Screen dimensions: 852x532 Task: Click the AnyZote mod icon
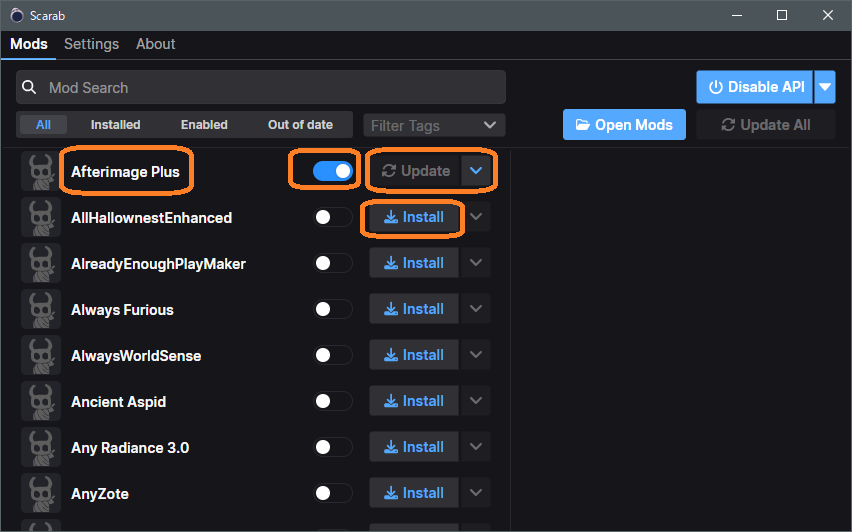(41, 493)
